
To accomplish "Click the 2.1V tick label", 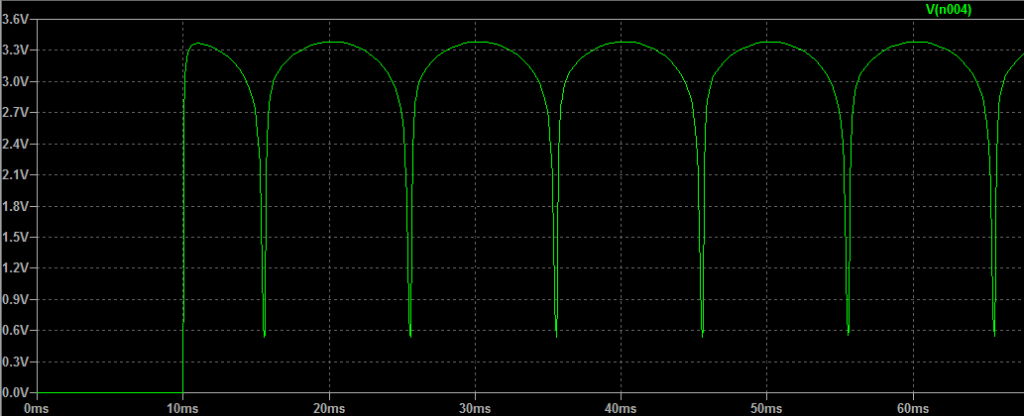I will (x=15, y=175).
